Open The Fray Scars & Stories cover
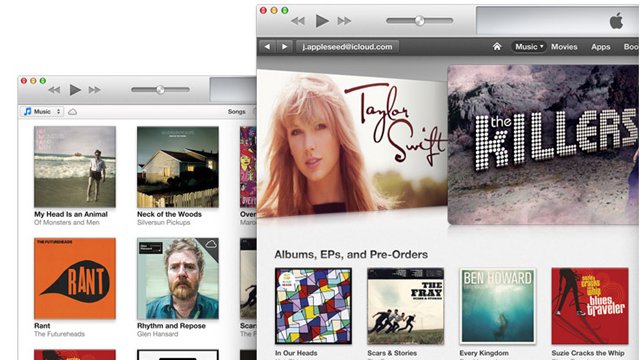 click(x=405, y=306)
